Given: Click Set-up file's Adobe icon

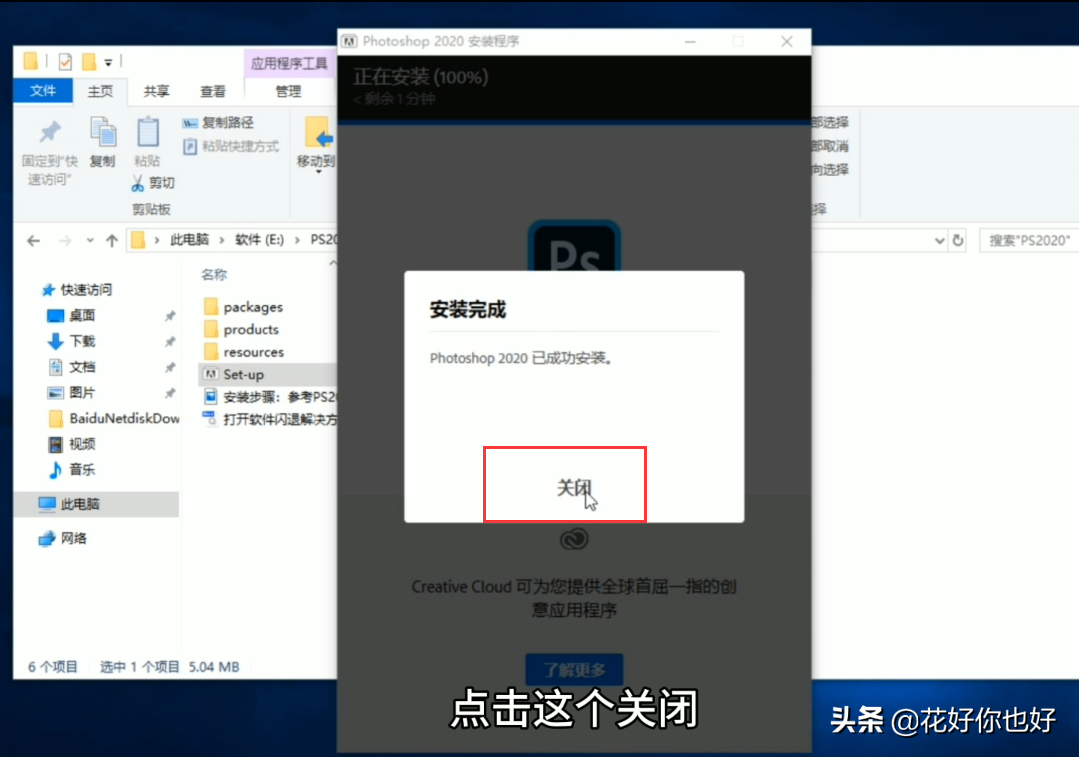Looking at the screenshot, I should (x=211, y=374).
